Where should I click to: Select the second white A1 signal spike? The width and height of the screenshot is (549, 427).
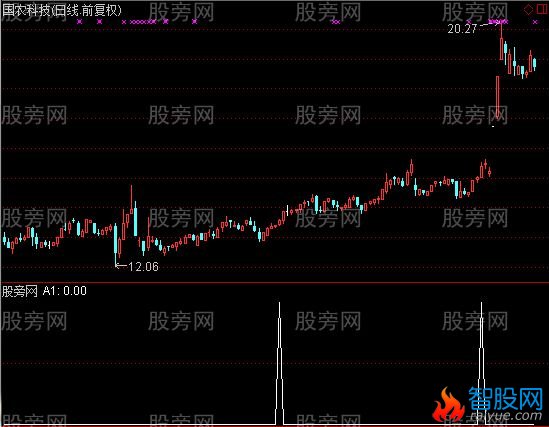coord(481,363)
